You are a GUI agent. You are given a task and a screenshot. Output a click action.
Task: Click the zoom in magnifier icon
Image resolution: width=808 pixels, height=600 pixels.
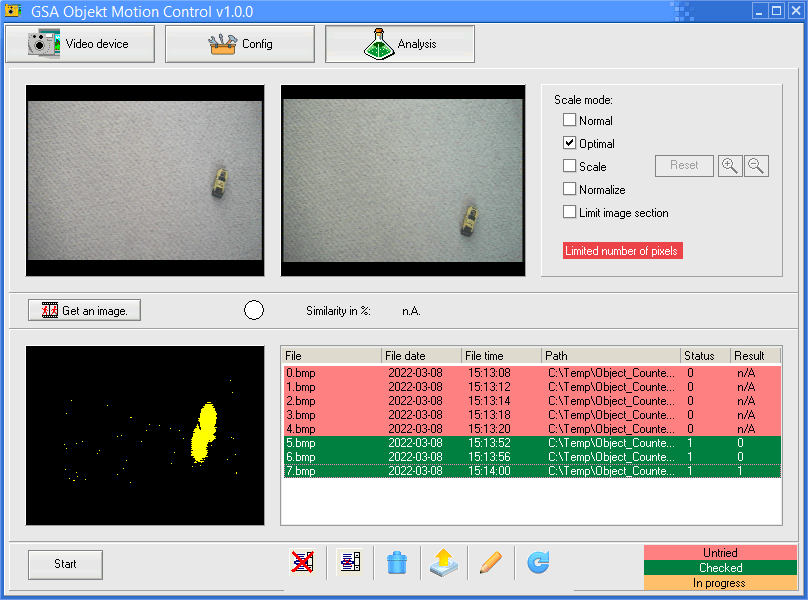click(730, 165)
